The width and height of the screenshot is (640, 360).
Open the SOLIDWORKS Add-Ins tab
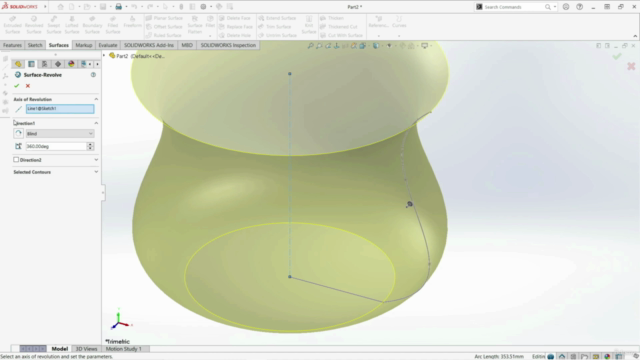[149, 45]
